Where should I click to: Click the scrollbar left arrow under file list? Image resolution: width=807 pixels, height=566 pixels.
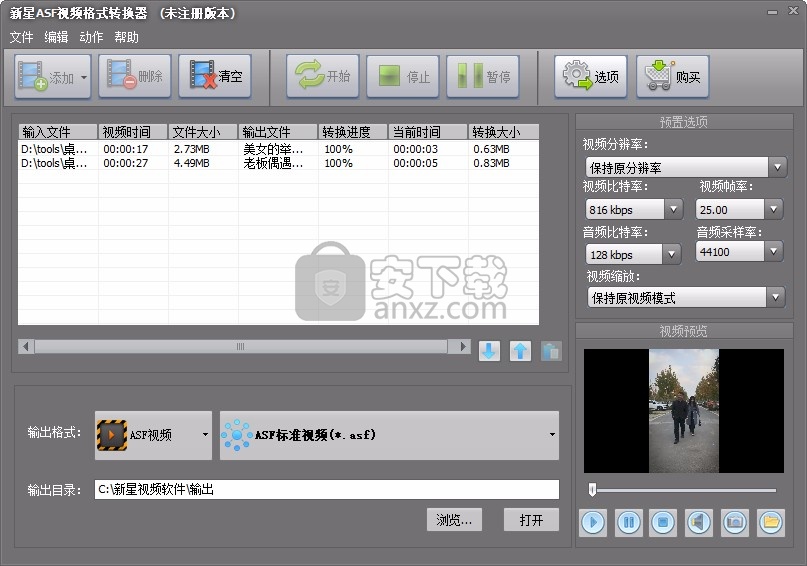pos(26,347)
